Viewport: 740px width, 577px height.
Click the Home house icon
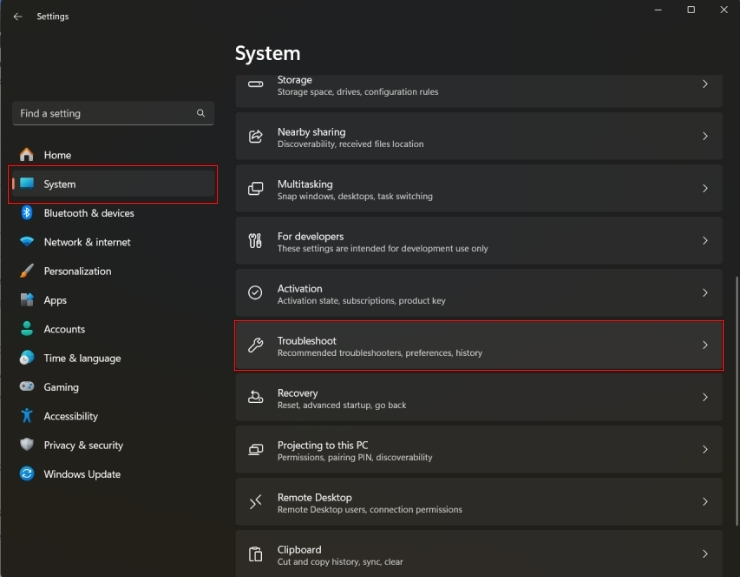(27, 155)
